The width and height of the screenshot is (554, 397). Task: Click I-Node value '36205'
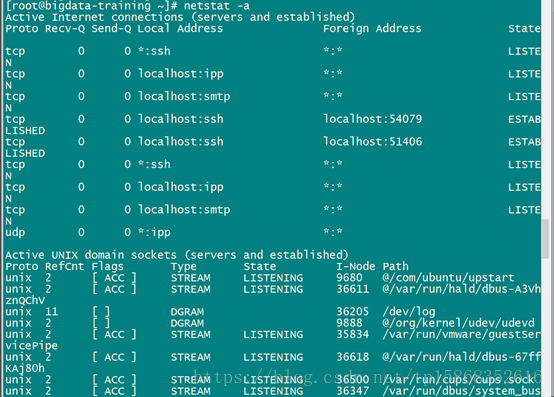tap(353, 312)
